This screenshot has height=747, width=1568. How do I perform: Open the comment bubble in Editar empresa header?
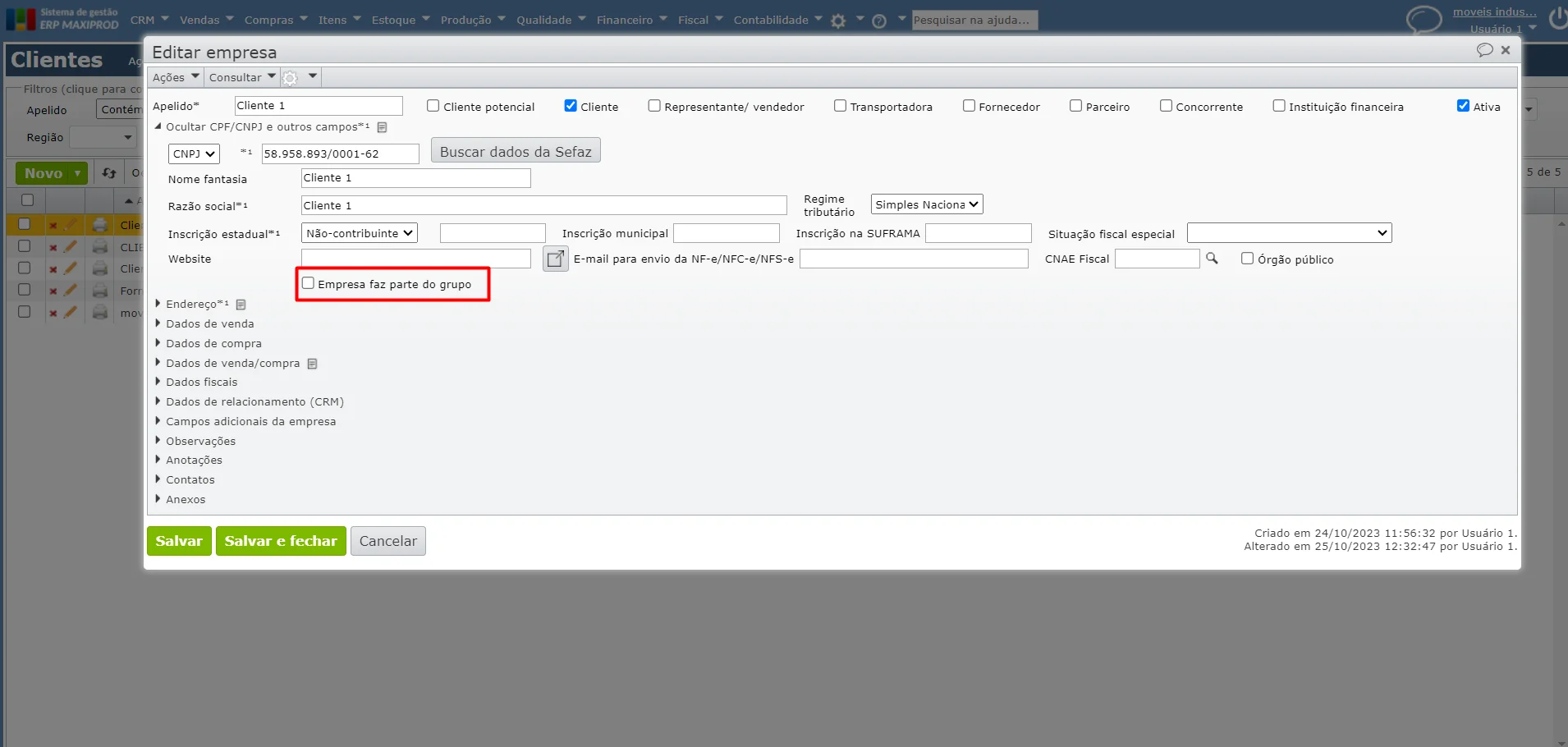1484,50
